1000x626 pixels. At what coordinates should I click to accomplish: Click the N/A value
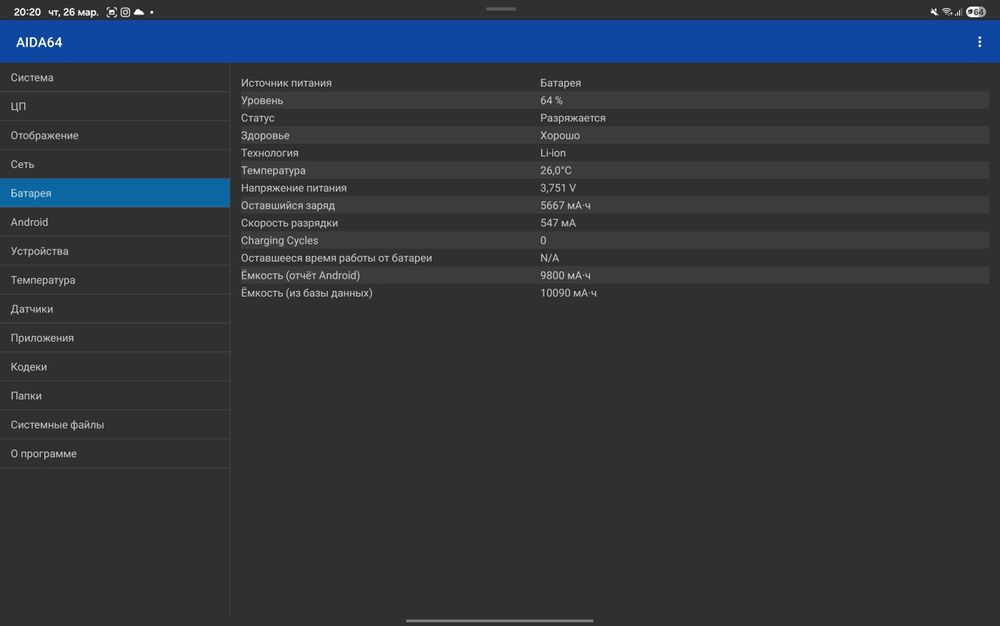(549, 258)
